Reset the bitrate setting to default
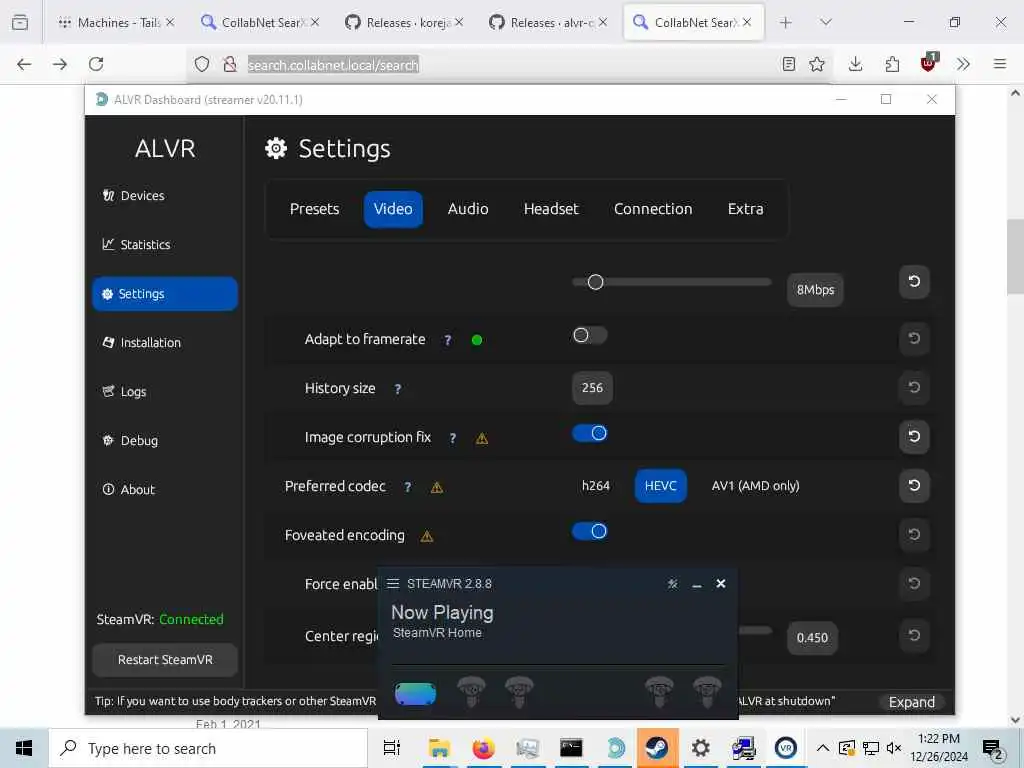 coord(914,281)
